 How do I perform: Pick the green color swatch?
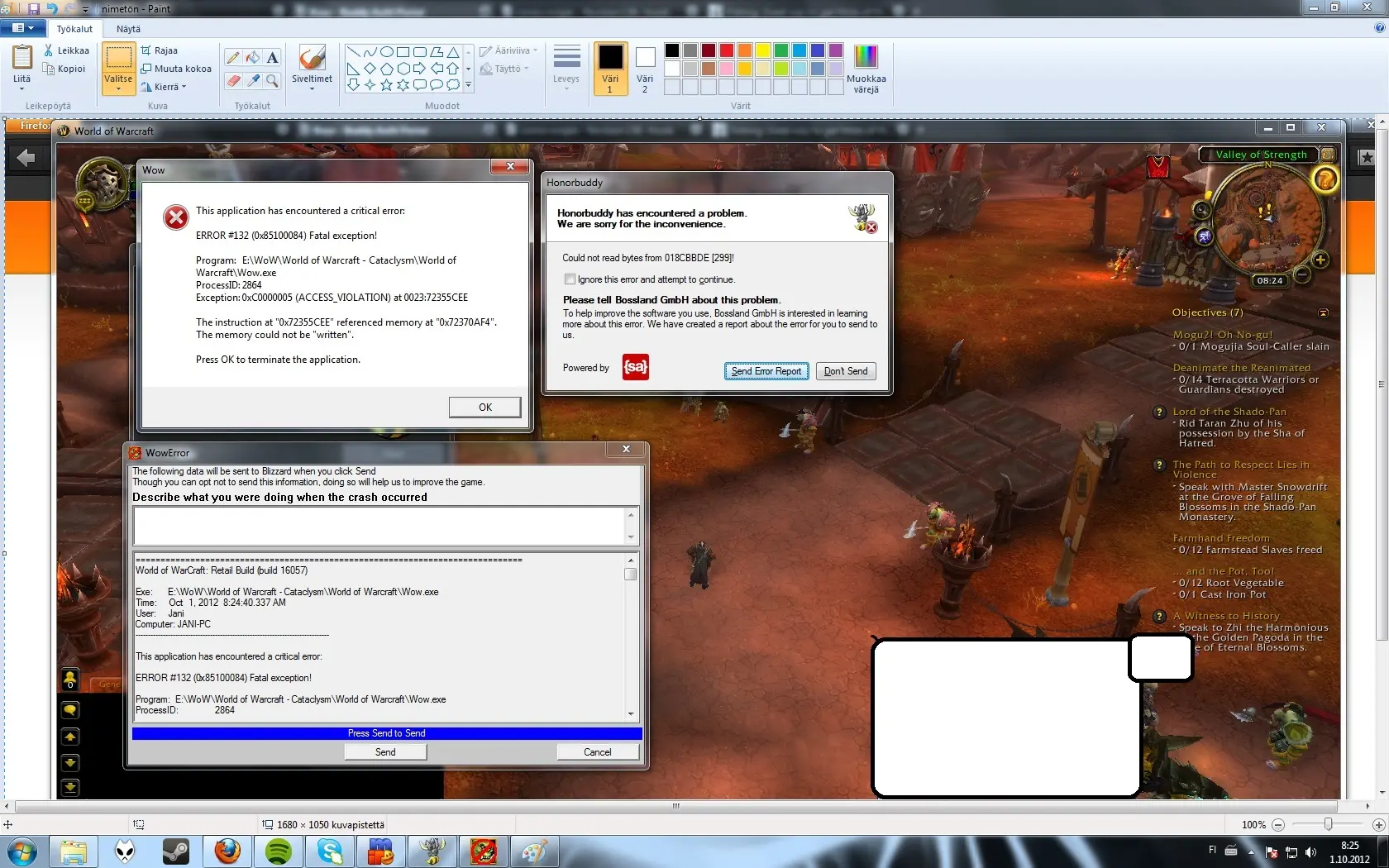pos(781,50)
